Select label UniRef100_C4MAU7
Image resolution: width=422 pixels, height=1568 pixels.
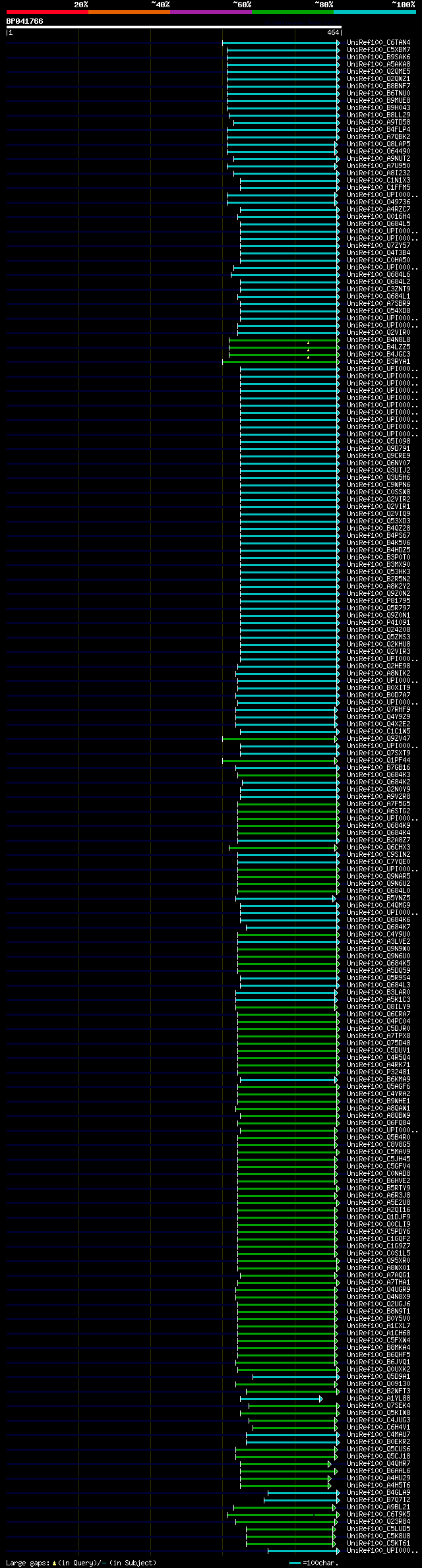[x=378, y=1435]
